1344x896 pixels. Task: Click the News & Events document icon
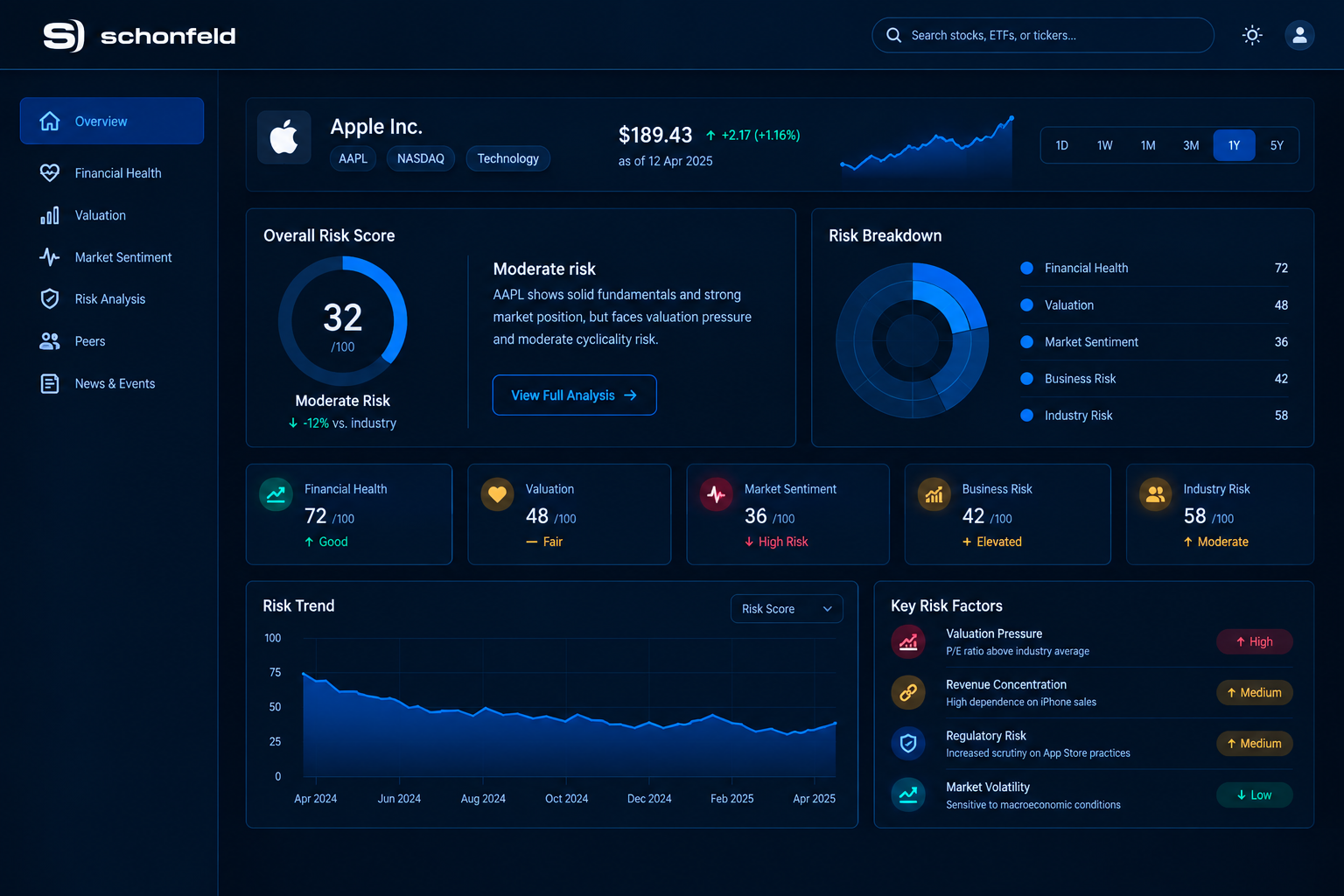click(50, 383)
